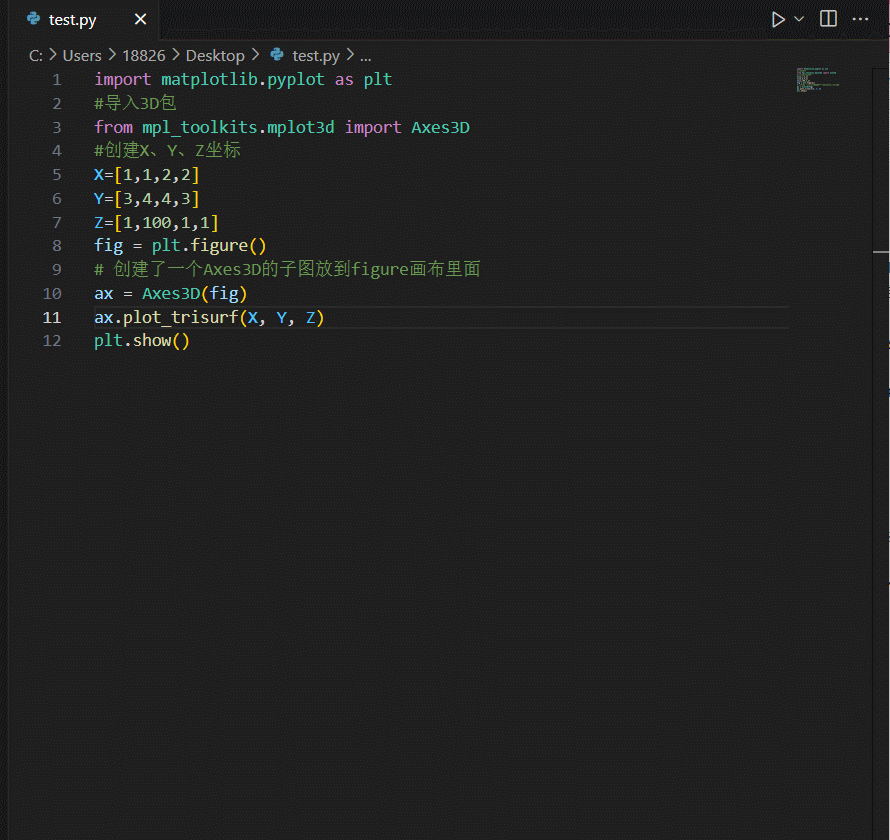
Task: Click the 'ax = Axes3D(fig)' line
Action: click(170, 293)
